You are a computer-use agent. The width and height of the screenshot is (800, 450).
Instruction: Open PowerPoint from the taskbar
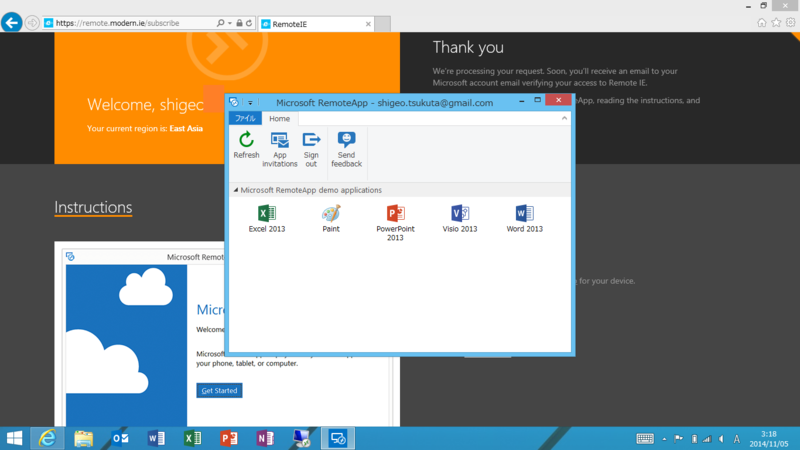[x=229, y=438]
